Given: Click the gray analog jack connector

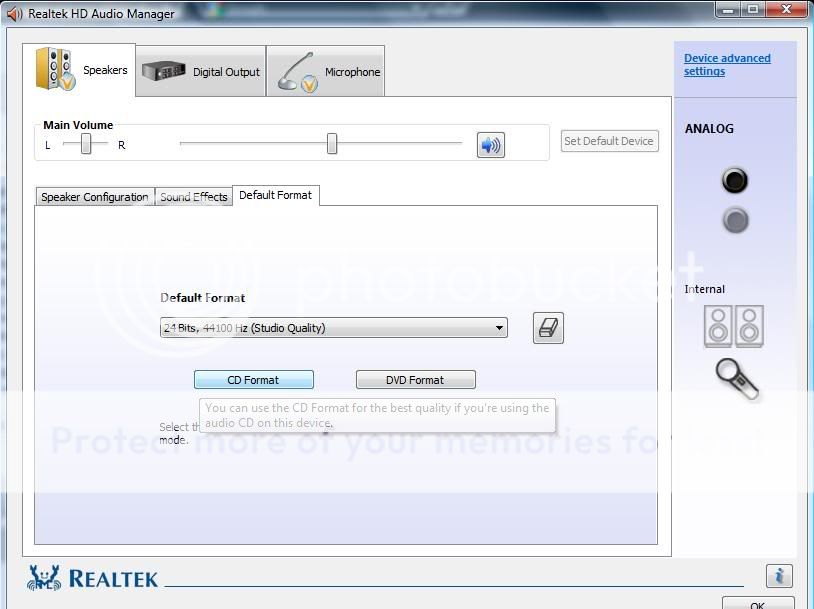Looking at the screenshot, I should tap(736, 220).
